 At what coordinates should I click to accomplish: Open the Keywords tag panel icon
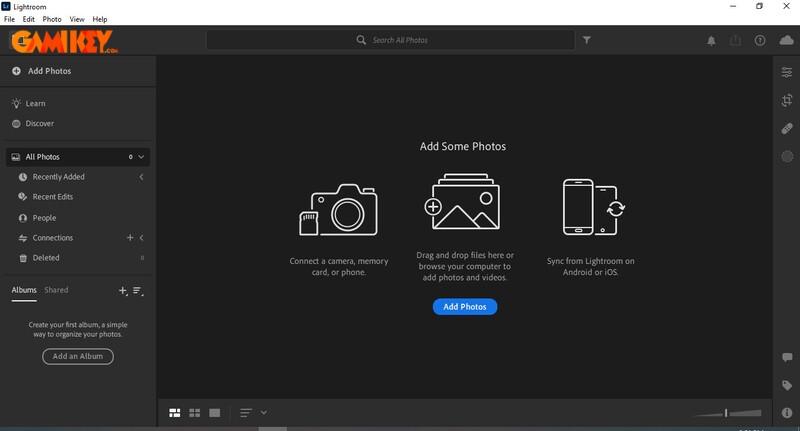tap(787, 385)
